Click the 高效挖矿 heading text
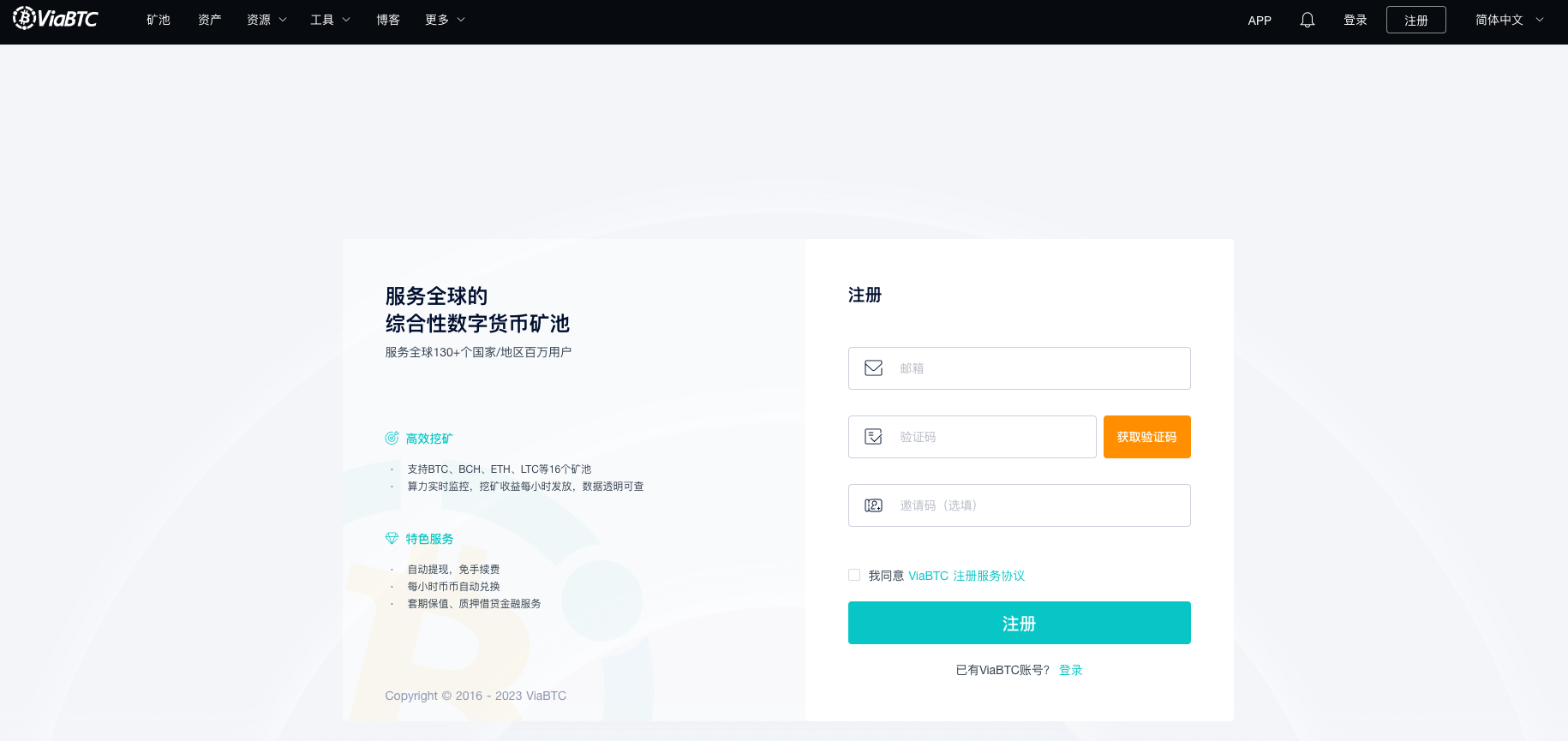Screen dimensions: 1568x741 pos(429,439)
